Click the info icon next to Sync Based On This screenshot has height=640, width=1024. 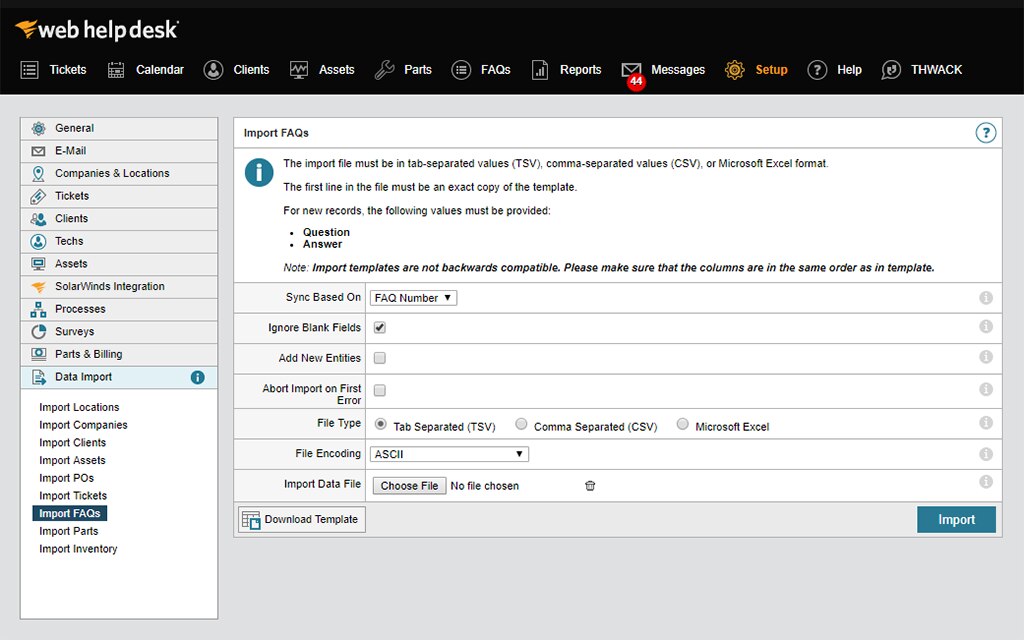[x=985, y=297]
